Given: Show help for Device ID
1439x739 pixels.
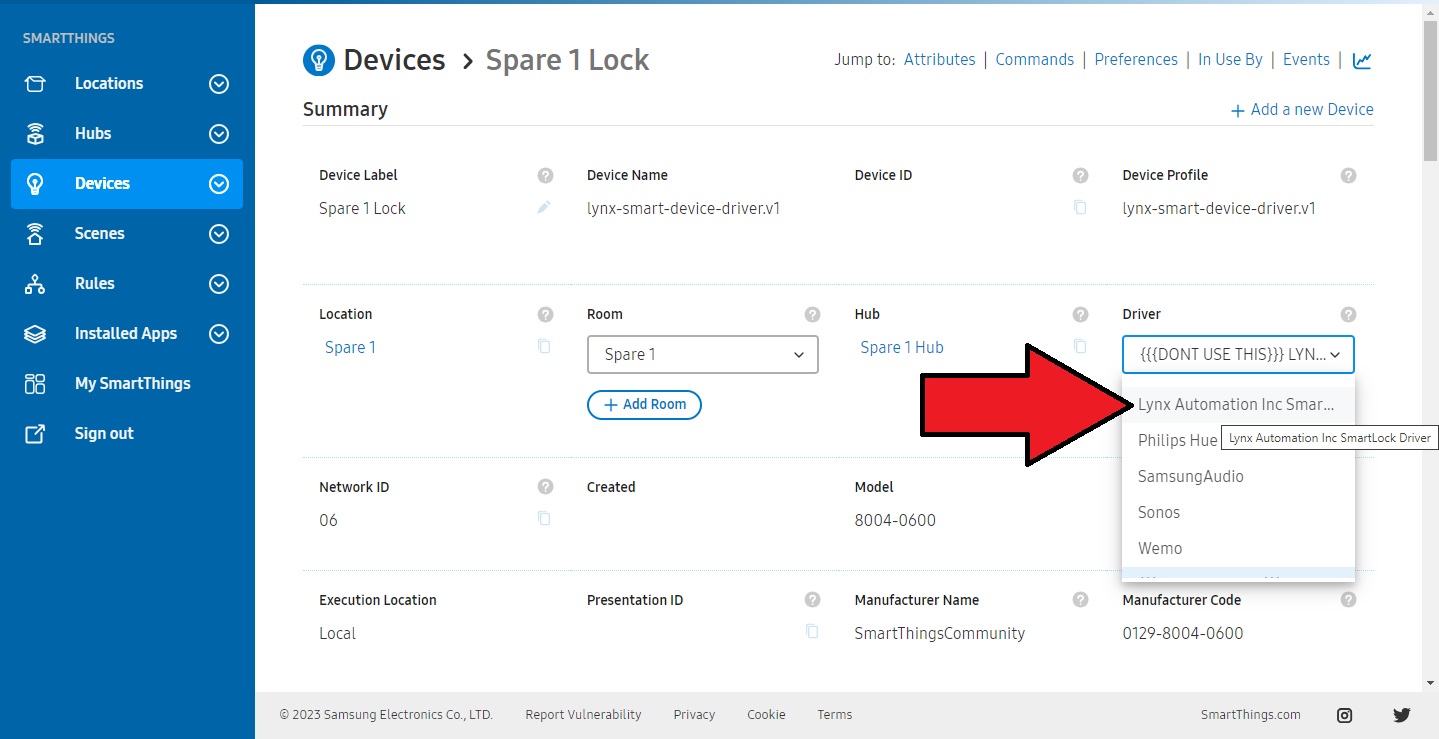Looking at the screenshot, I should [x=1080, y=176].
